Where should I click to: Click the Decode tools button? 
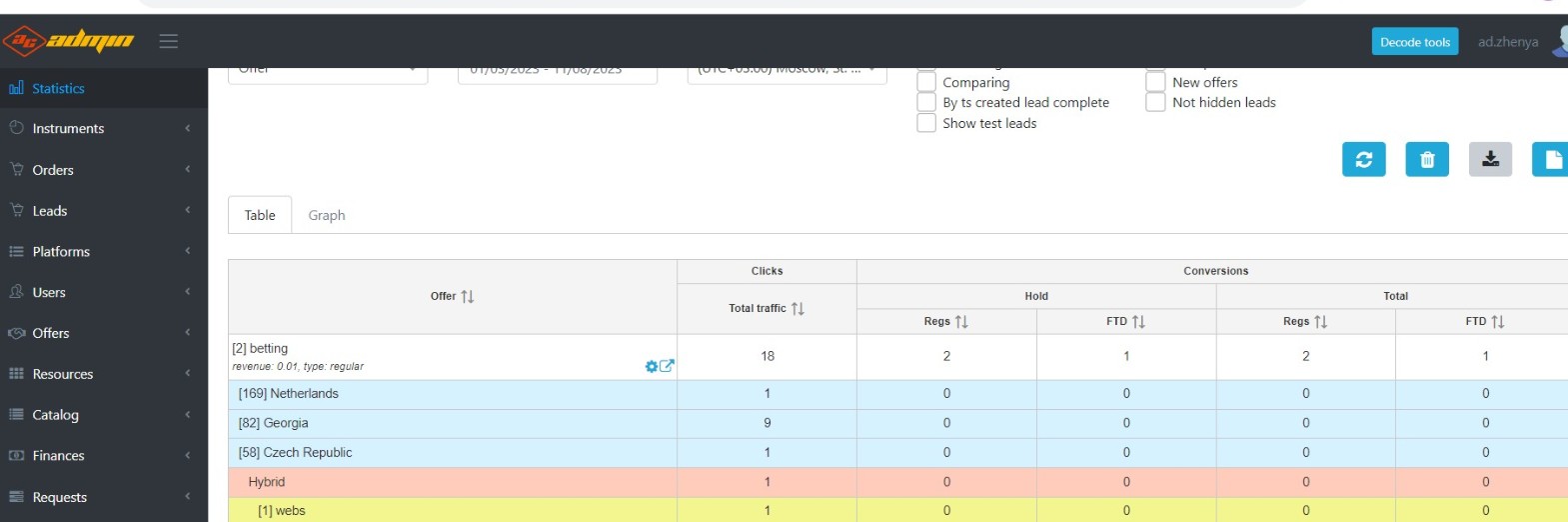pyautogui.click(x=1415, y=42)
